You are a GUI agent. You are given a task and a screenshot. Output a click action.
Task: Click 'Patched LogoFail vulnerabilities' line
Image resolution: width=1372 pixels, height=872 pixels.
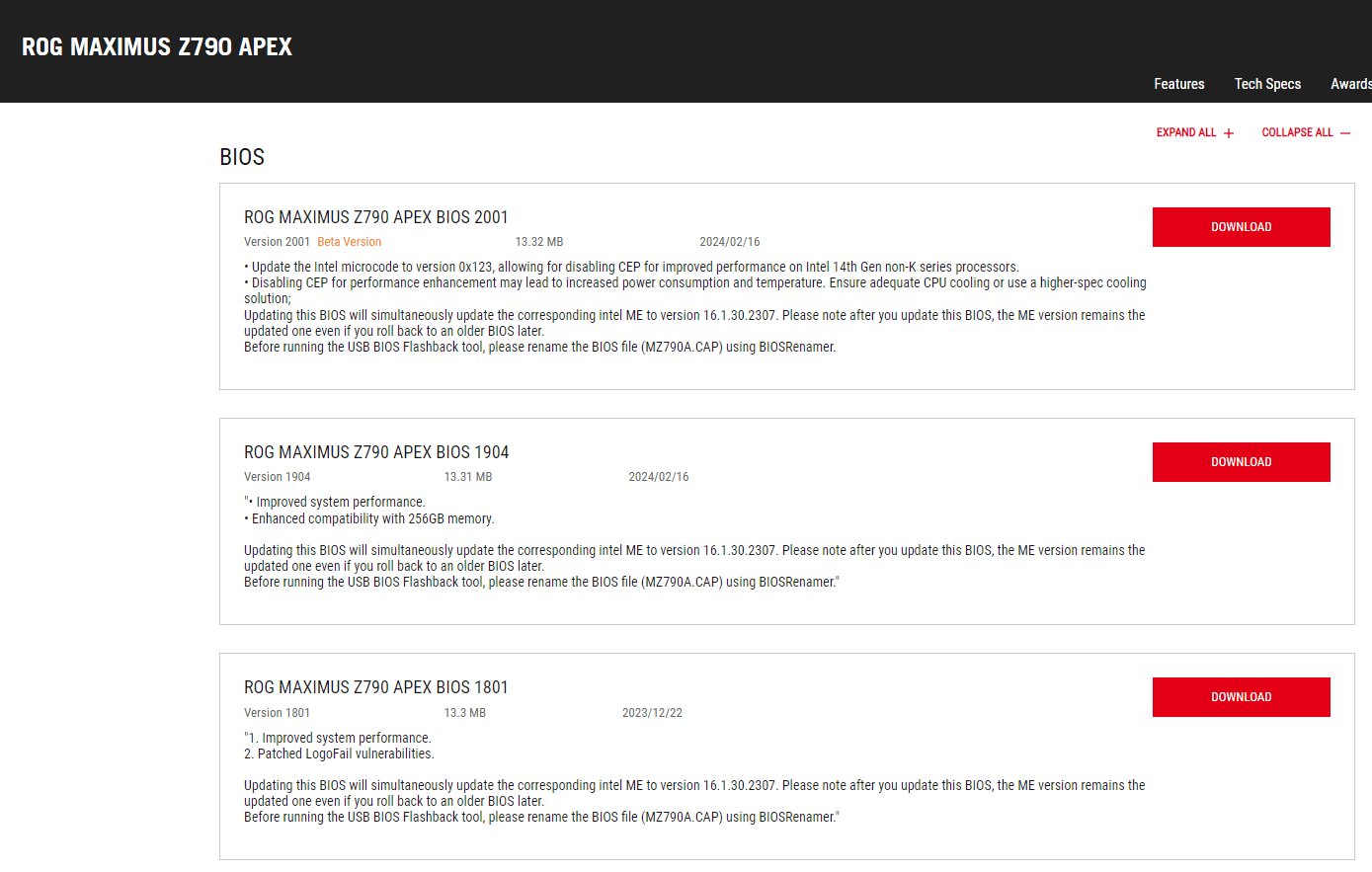pyautogui.click(x=339, y=753)
